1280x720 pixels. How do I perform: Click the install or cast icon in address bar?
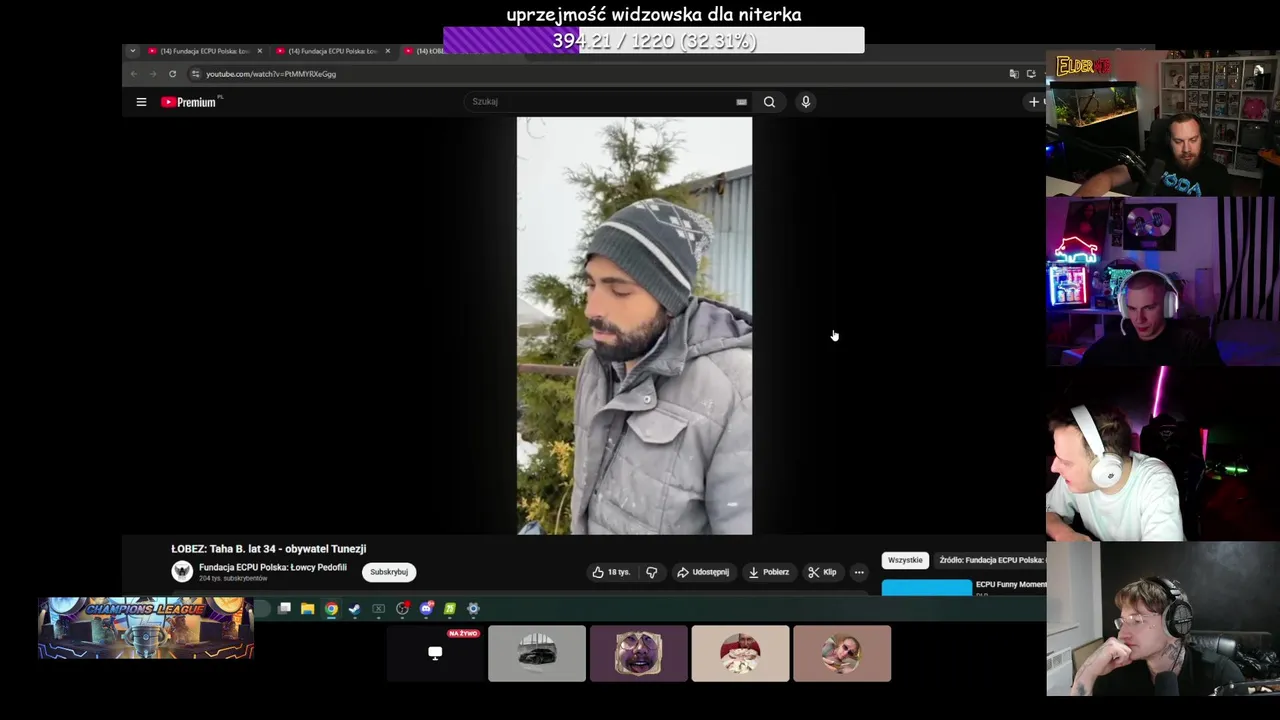(1031, 74)
